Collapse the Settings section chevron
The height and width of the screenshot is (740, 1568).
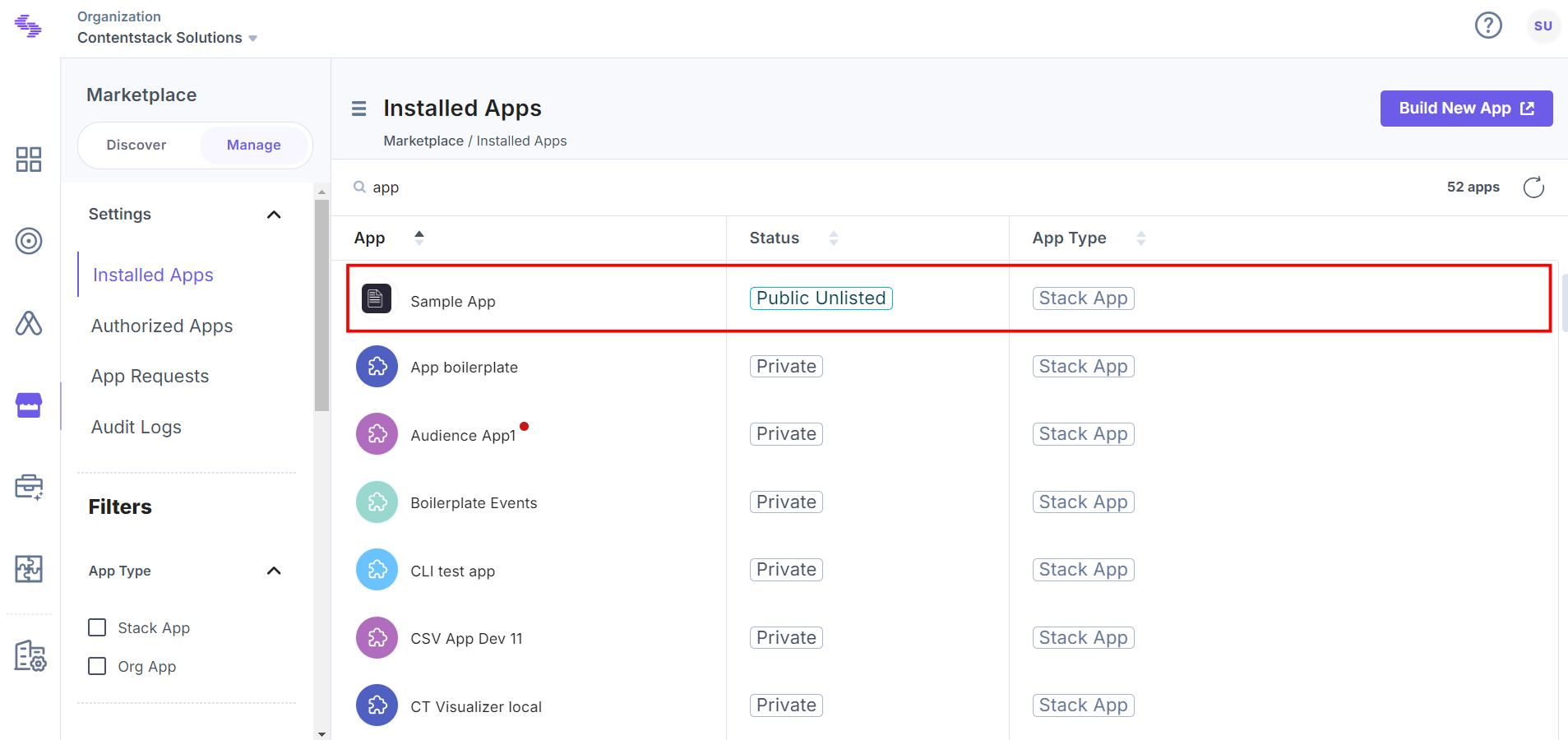pos(275,215)
